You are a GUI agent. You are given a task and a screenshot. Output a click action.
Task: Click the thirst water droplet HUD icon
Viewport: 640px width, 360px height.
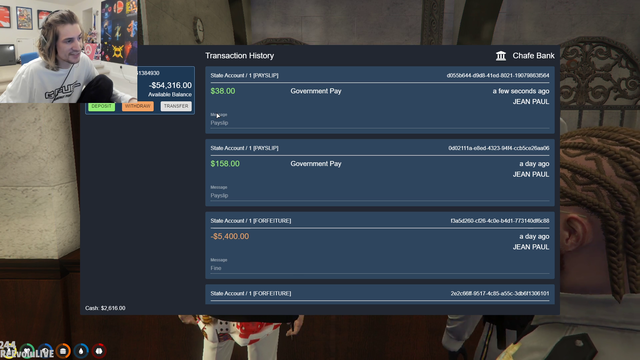pyautogui.click(x=81, y=351)
